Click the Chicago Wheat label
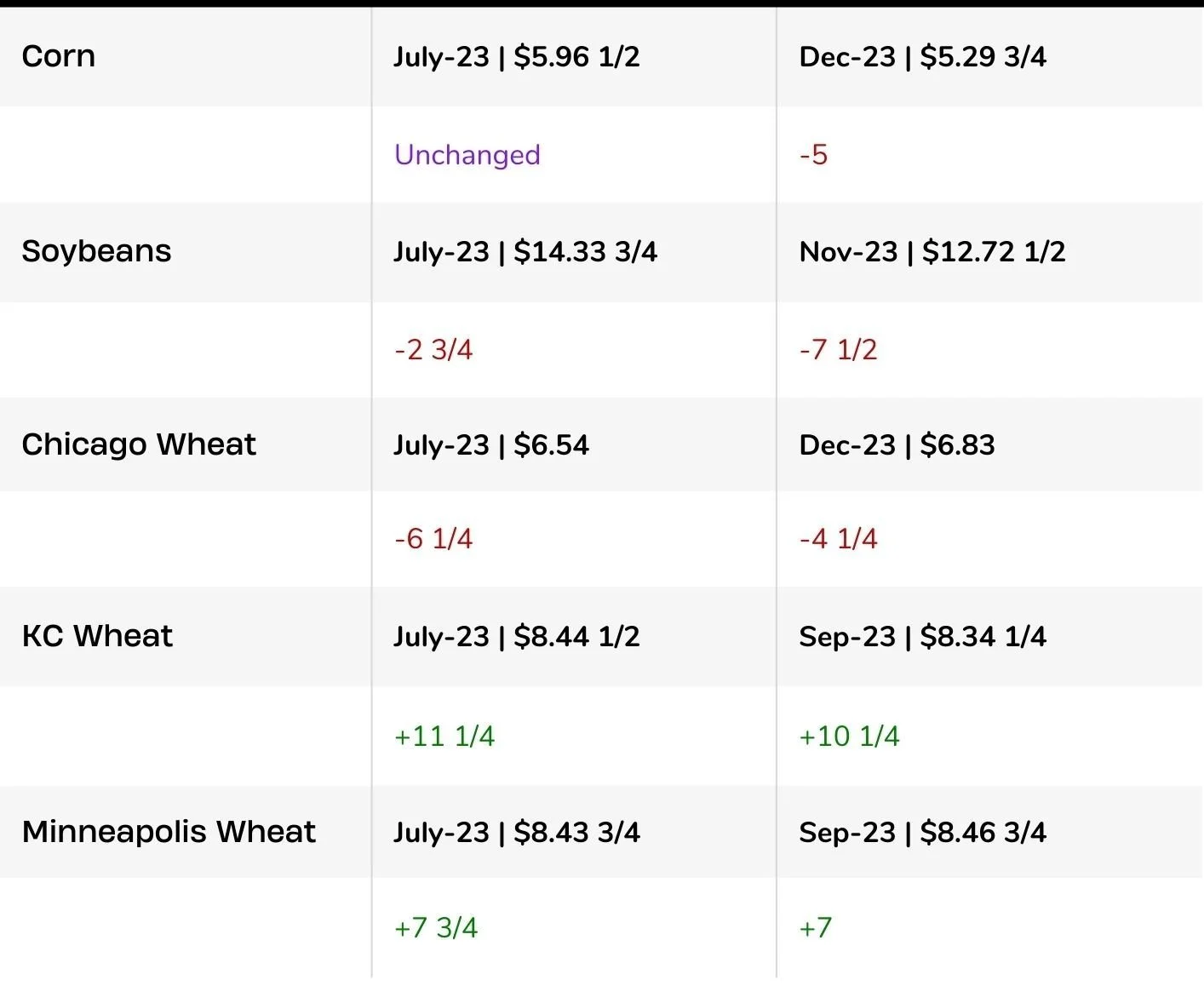The height and width of the screenshot is (1003, 1204). pos(139,444)
